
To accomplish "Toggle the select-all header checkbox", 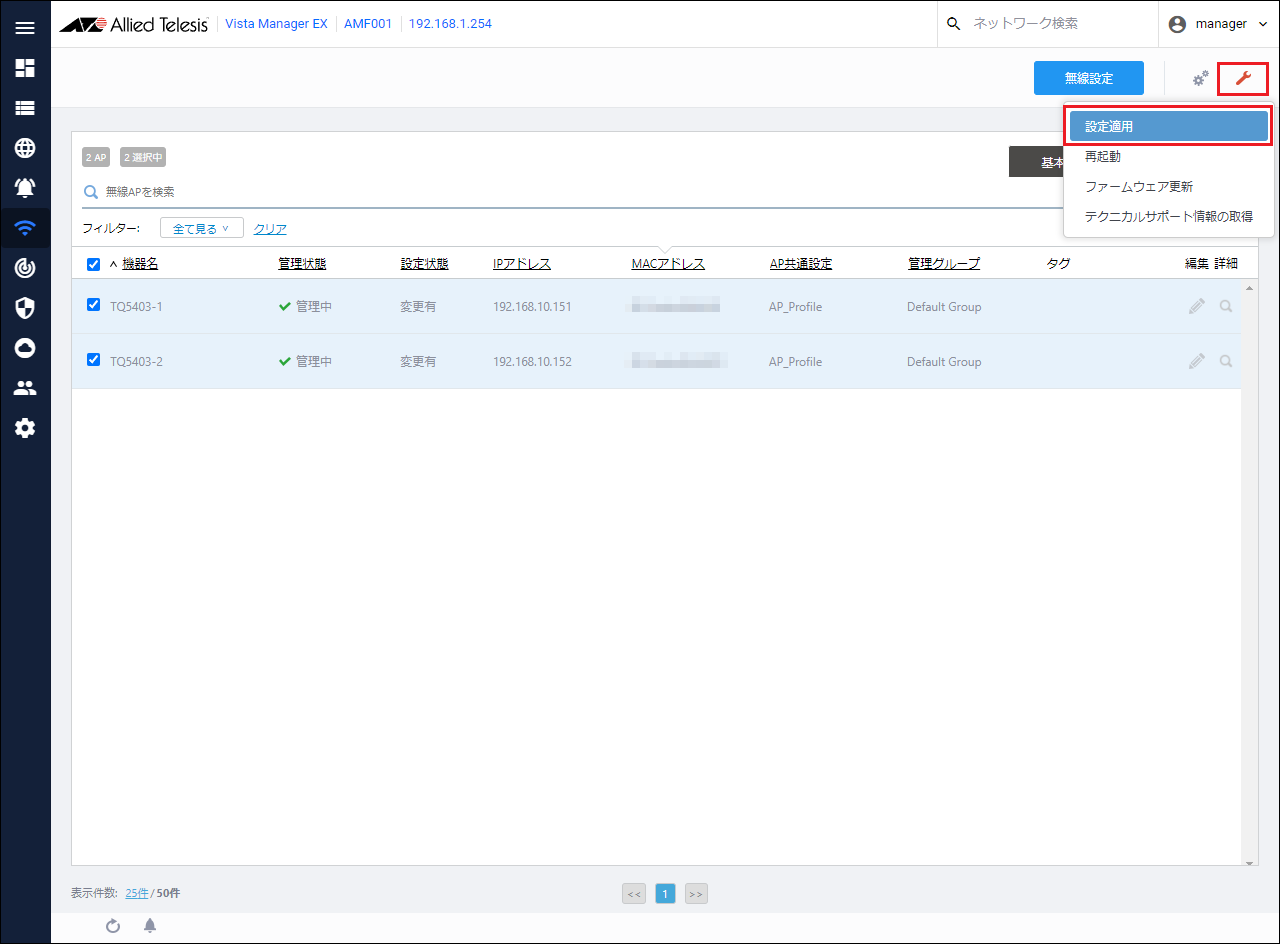I will point(94,264).
